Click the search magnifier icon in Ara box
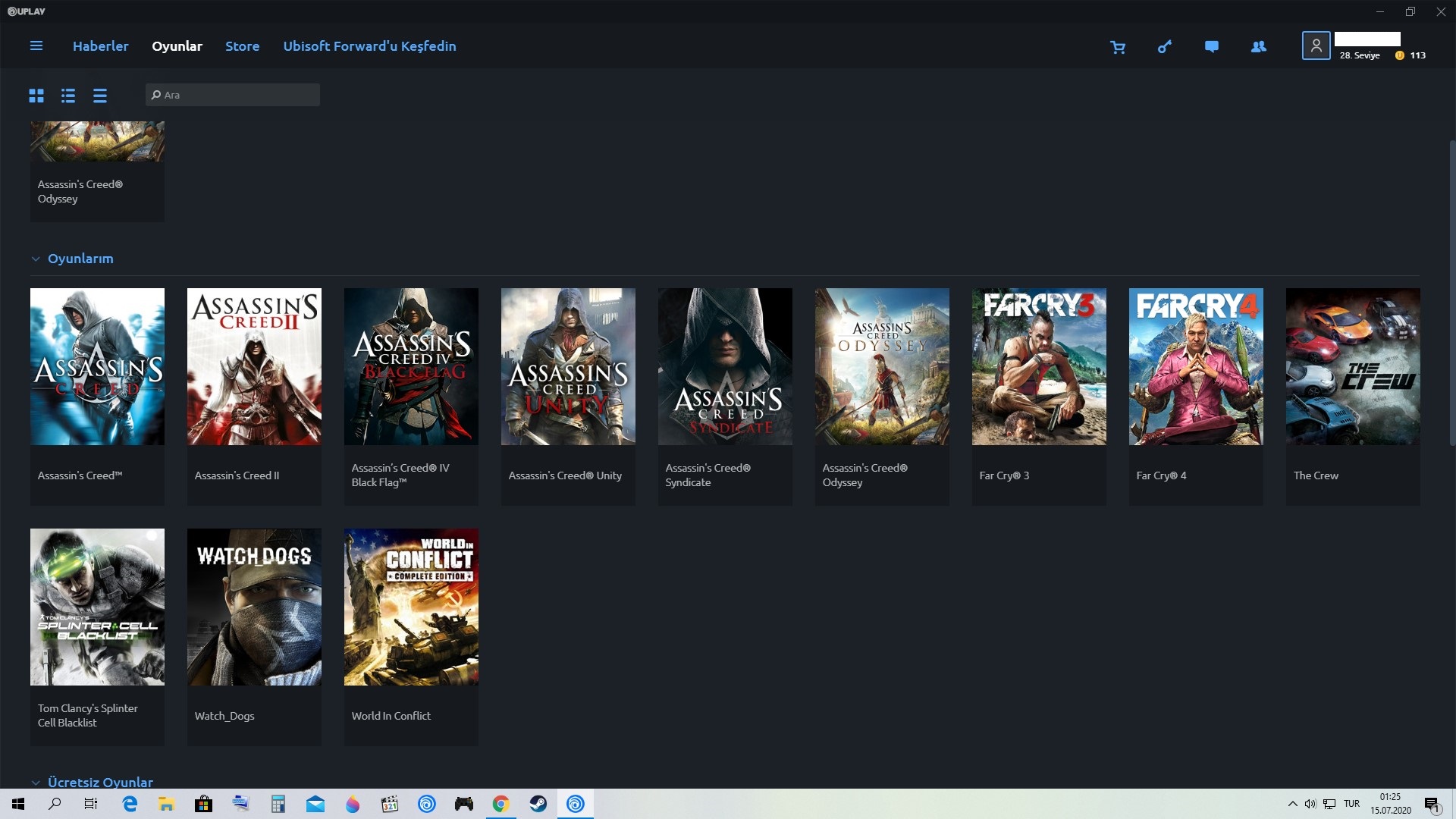Viewport: 1456px width, 819px height. [x=156, y=95]
